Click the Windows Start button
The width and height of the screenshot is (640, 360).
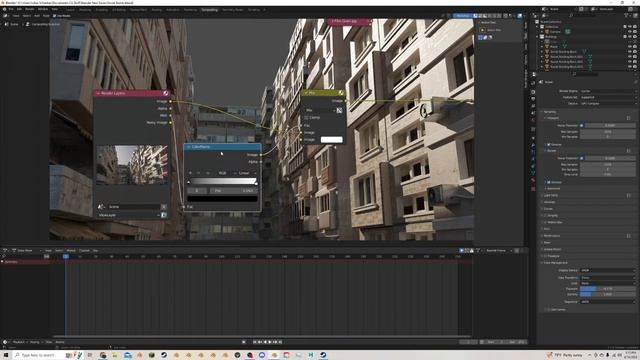click(6, 355)
